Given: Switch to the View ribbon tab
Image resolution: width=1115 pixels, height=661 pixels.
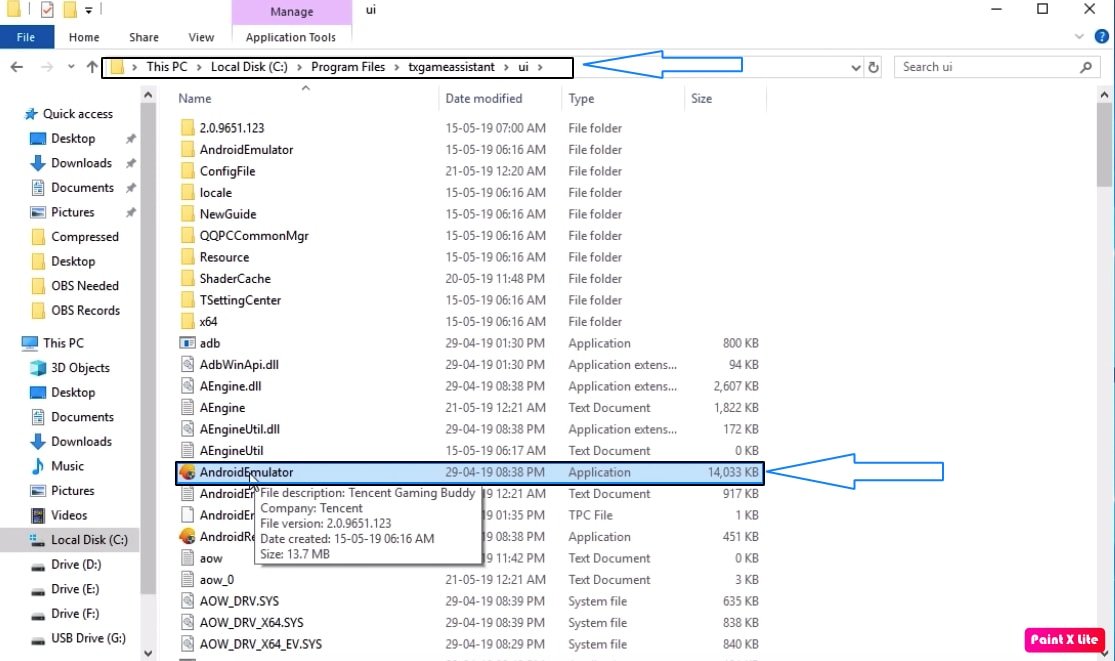Looking at the screenshot, I should 201,37.
